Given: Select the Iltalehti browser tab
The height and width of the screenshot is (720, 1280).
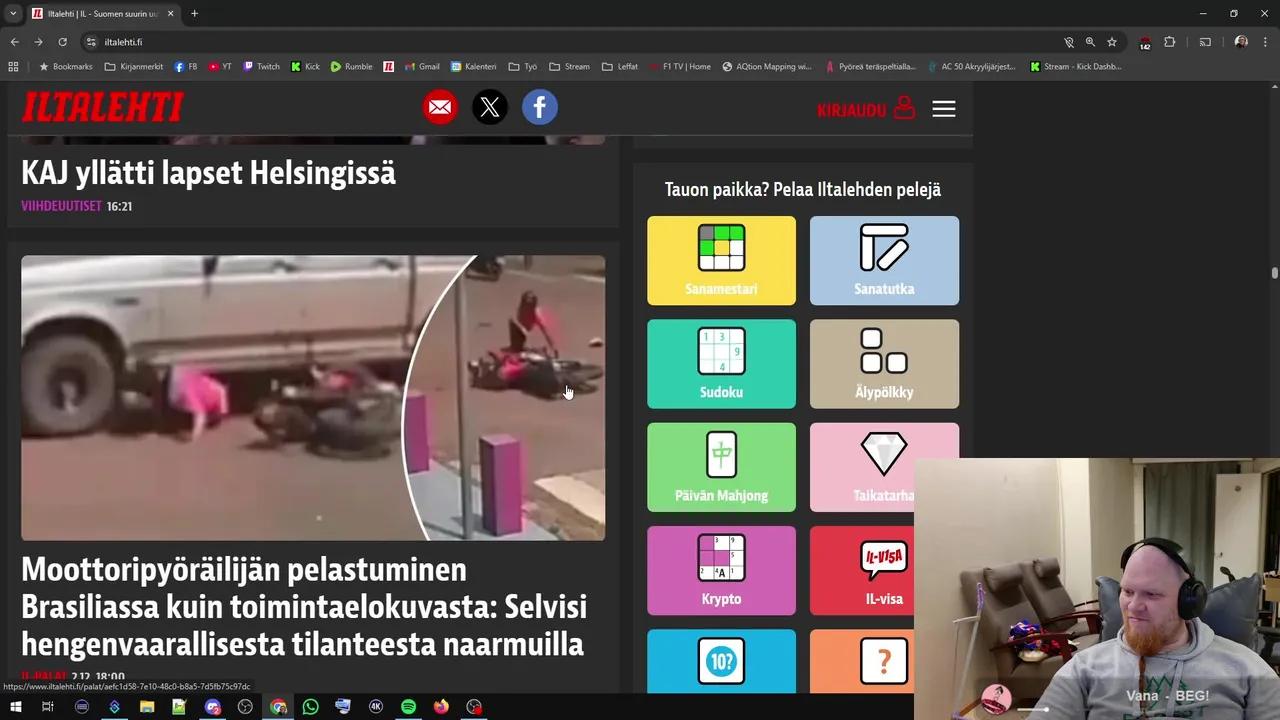Looking at the screenshot, I should pyautogui.click(x=103, y=14).
